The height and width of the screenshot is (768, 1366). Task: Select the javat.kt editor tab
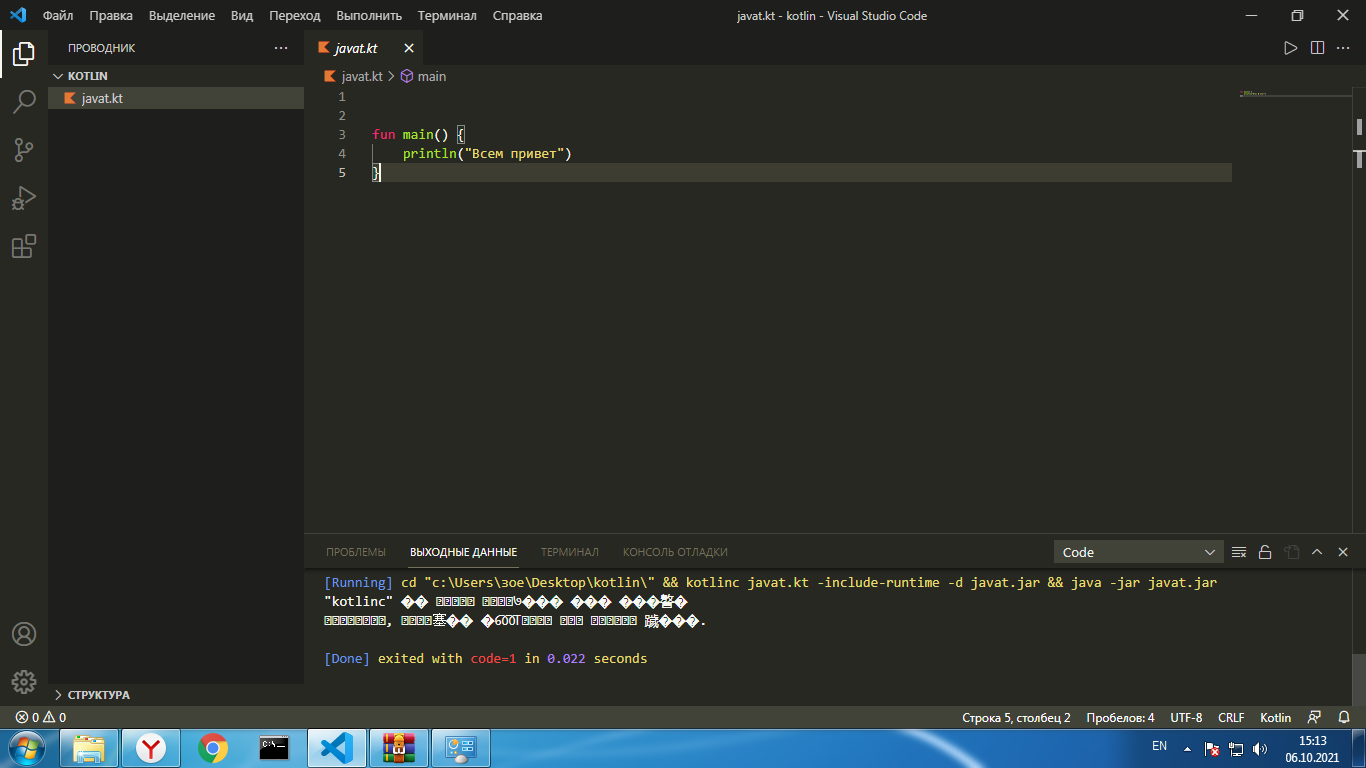click(x=364, y=48)
